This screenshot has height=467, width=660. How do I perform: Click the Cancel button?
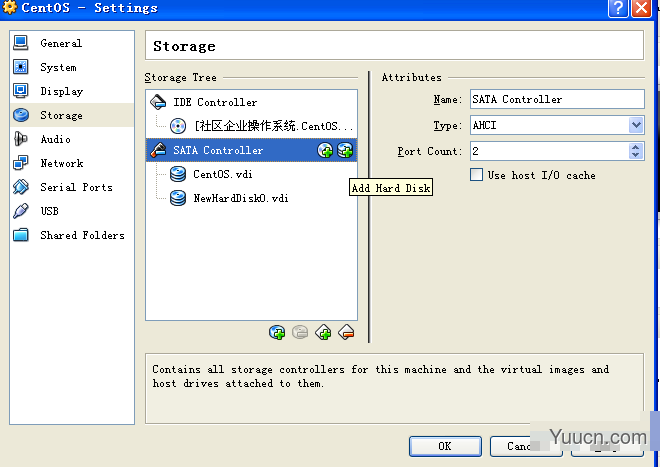526,446
